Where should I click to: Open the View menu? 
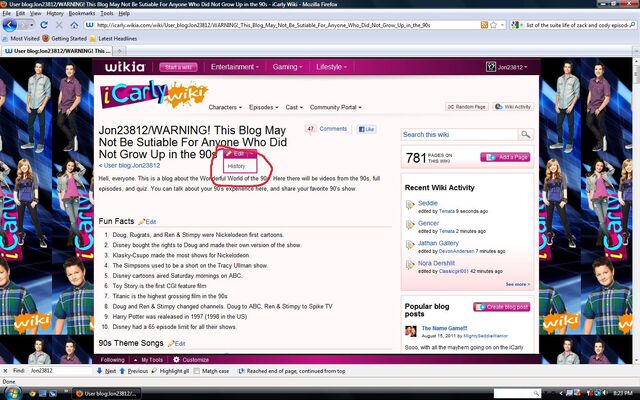[36, 13]
